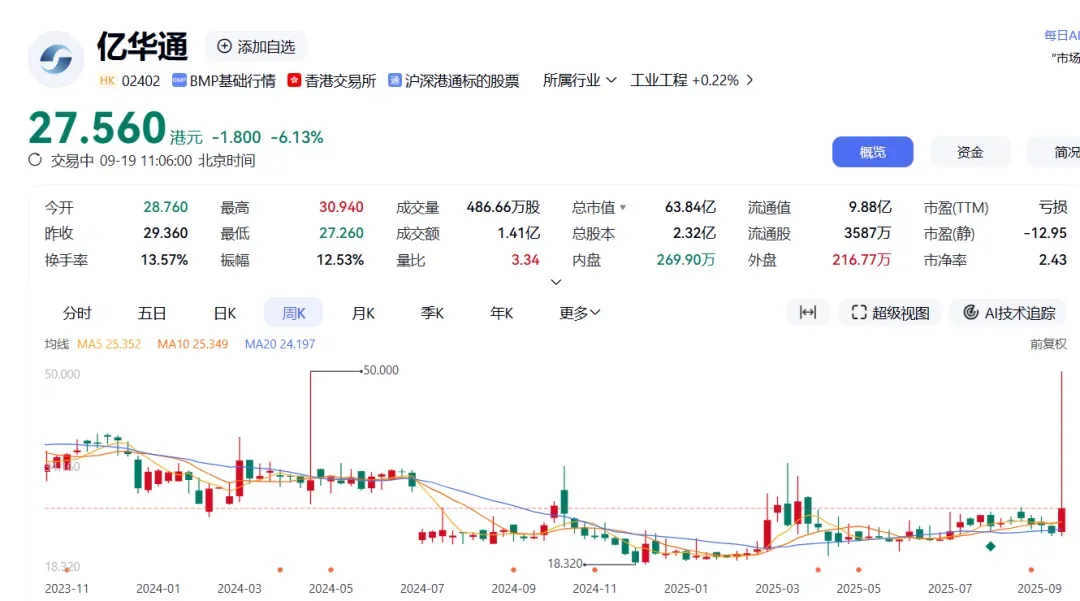The image size is (1080, 601).
Task: Switch to 分时 chart
Action: pyautogui.click(x=77, y=313)
